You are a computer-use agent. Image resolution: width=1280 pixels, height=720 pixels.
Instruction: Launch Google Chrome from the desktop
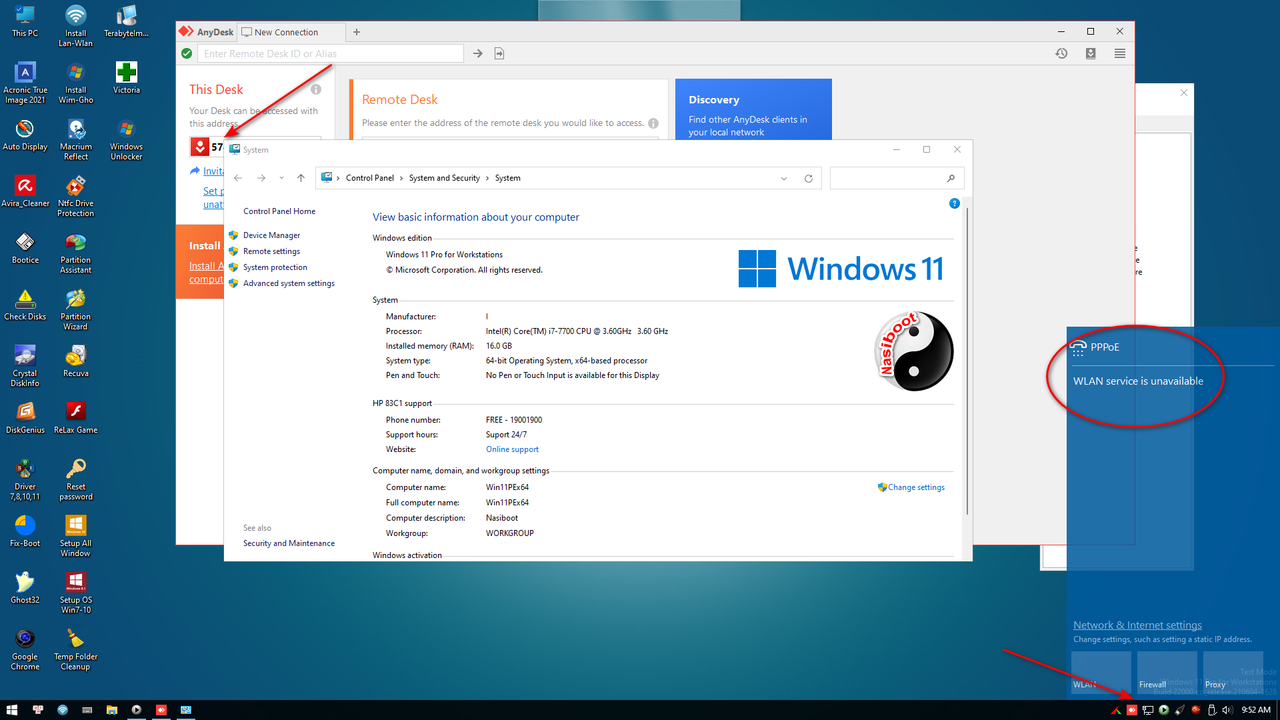click(x=25, y=650)
